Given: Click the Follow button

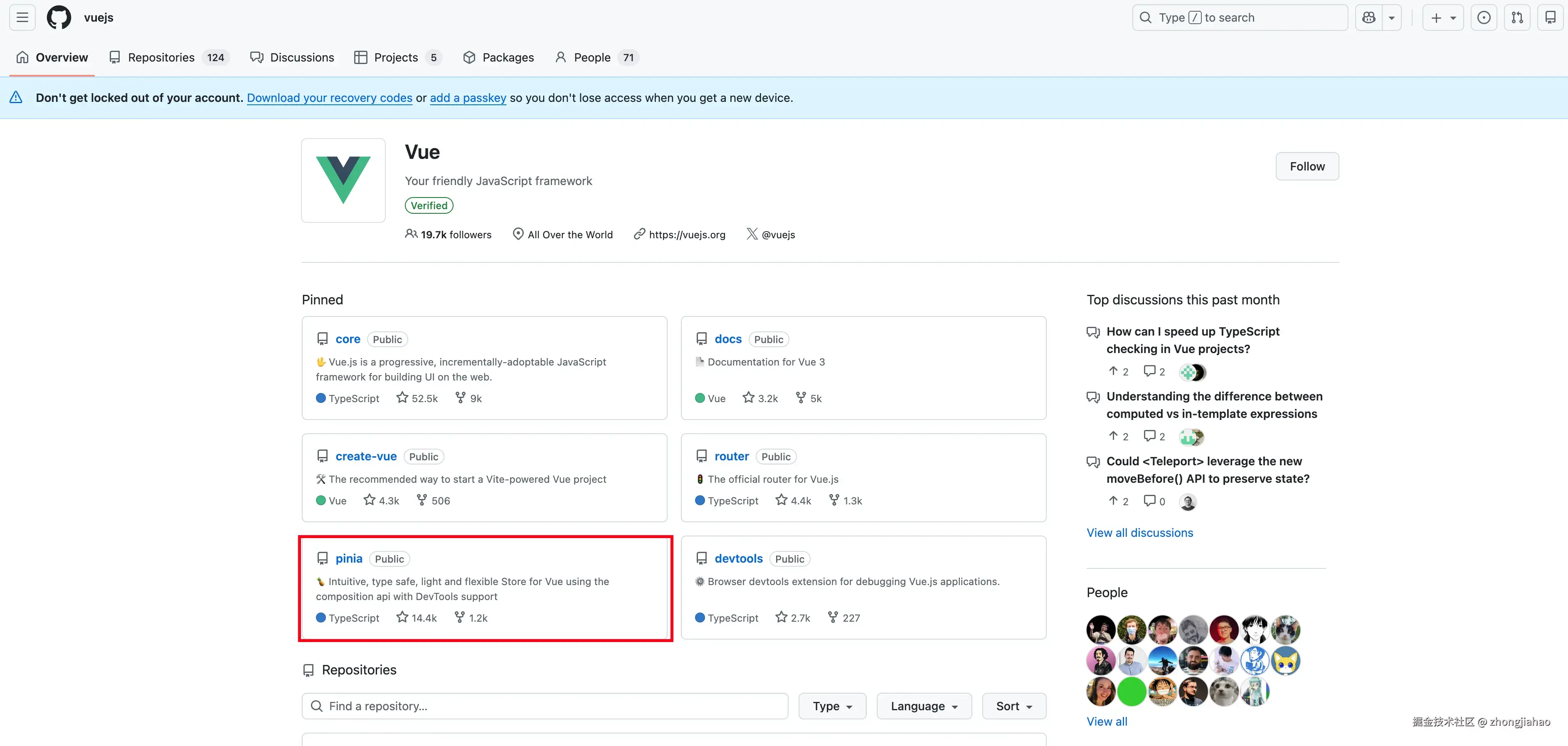Looking at the screenshot, I should point(1307,166).
